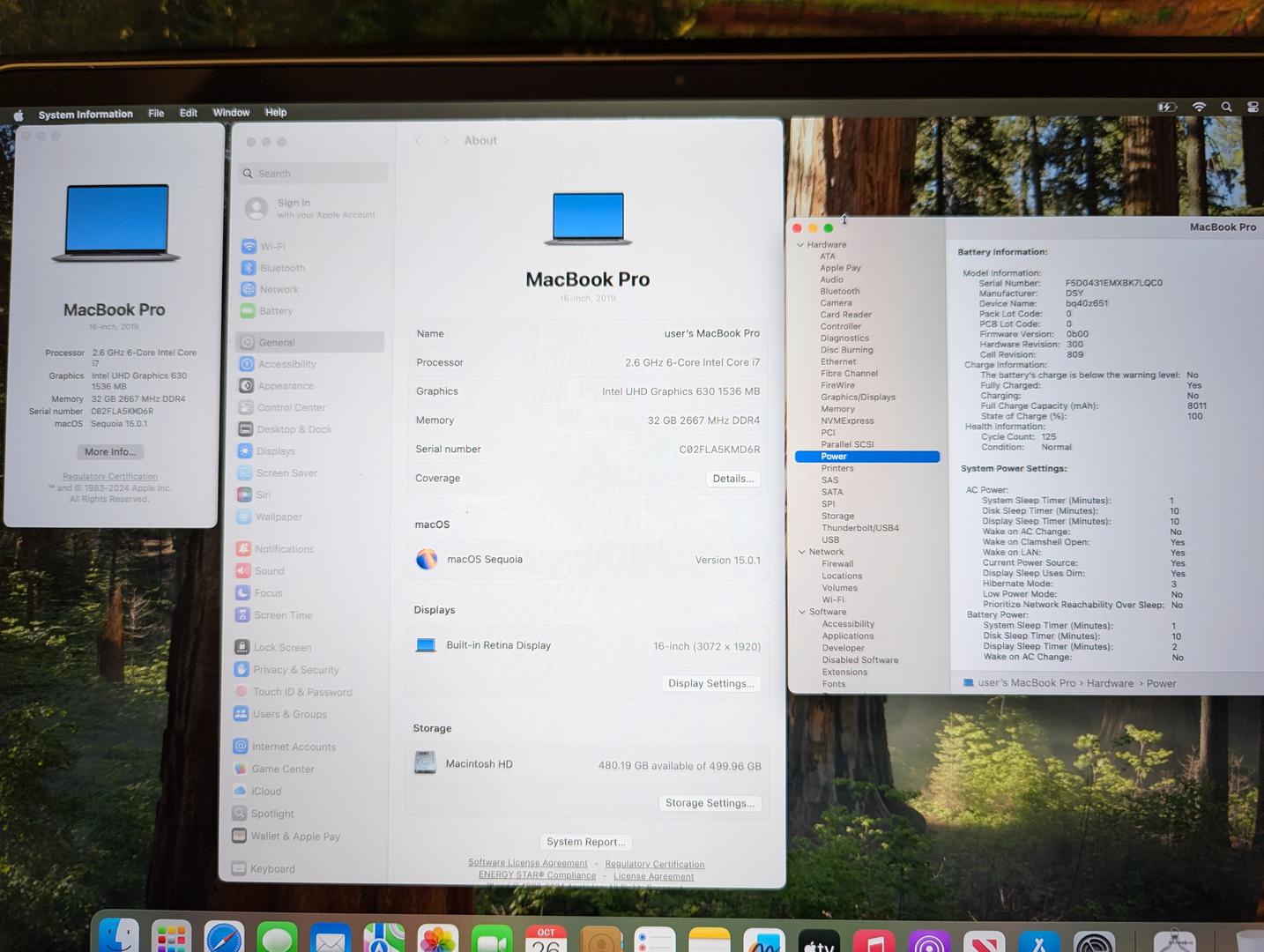Open Spotlight search from the menu bar
This screenshot has width=1264, height=952.
click(x=1226, y=107)
